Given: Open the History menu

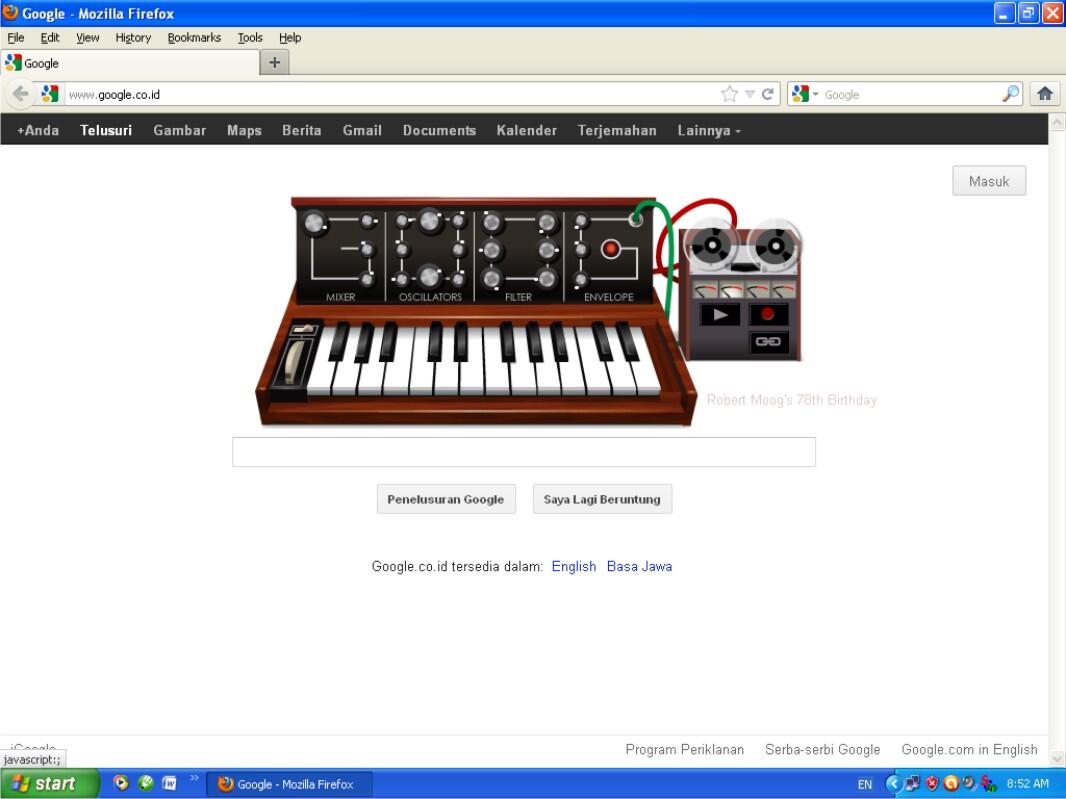Looking at the screenshot, I should 133,37.
